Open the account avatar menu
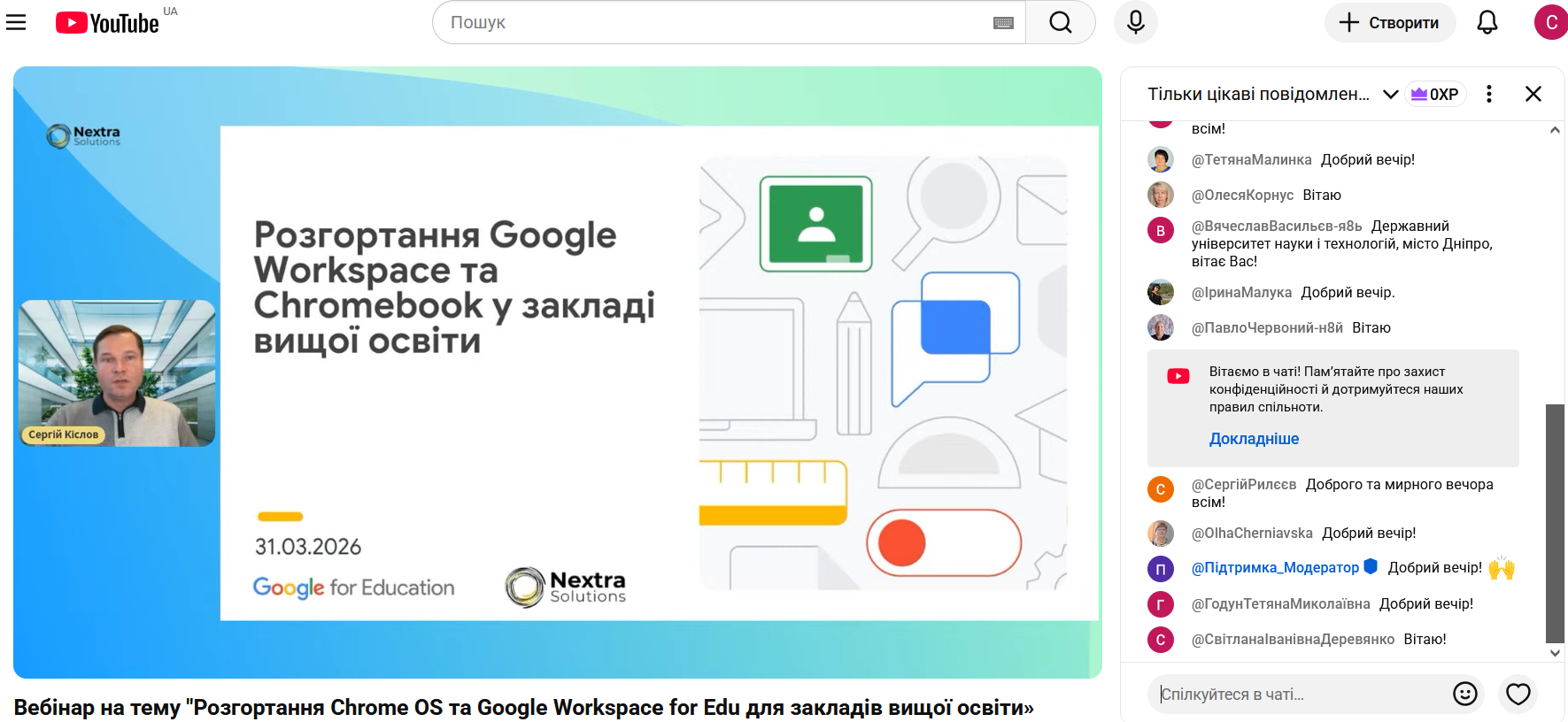 pyautogui.click(x=1551, y=22)
